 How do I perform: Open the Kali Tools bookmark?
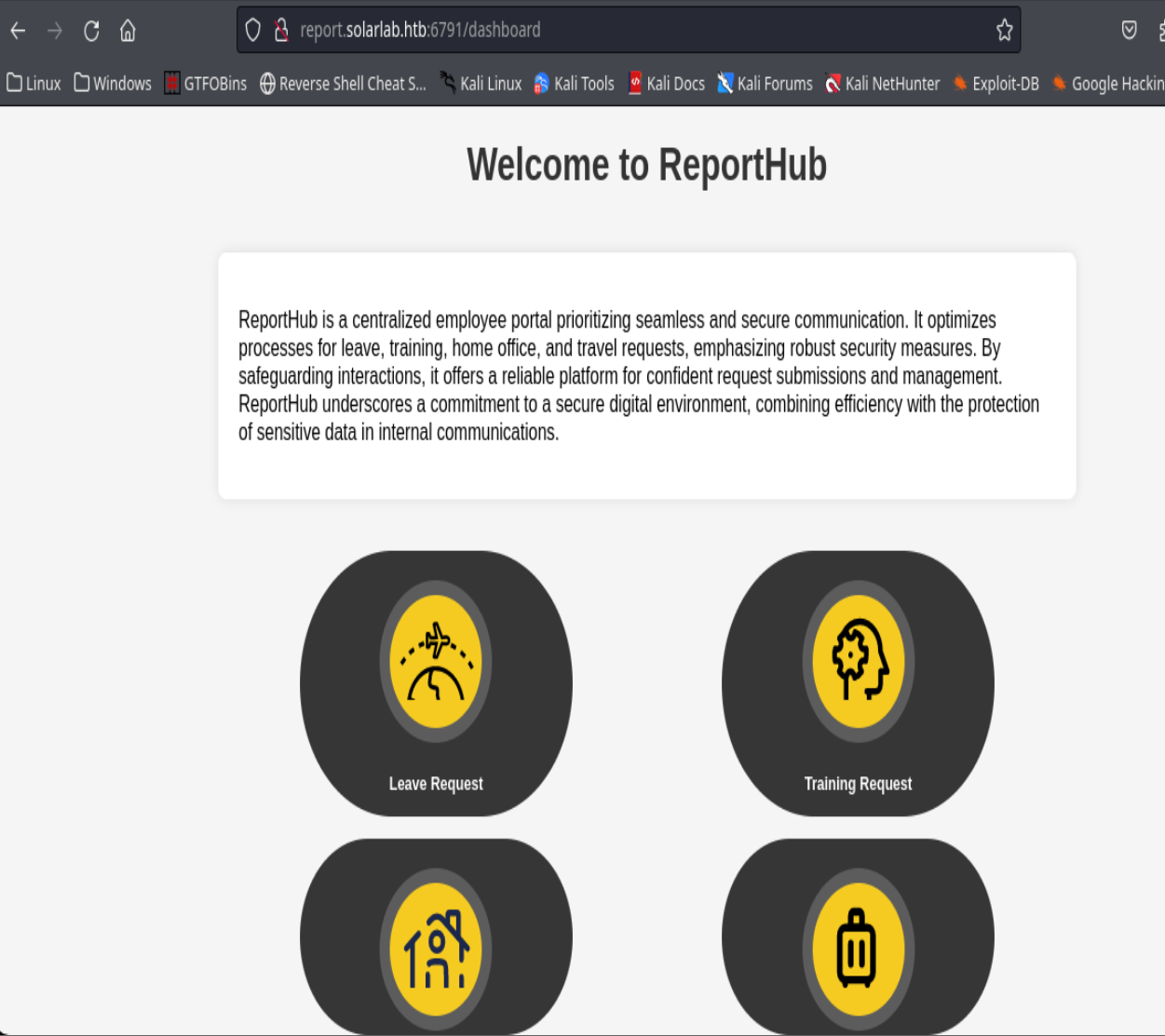pos(574,84)
